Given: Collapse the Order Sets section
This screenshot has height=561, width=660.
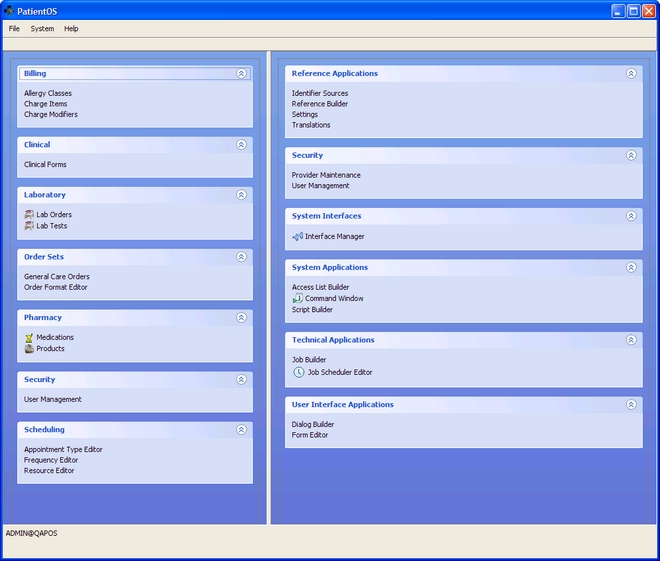Looking at the screenshot, I should (241, 257).
